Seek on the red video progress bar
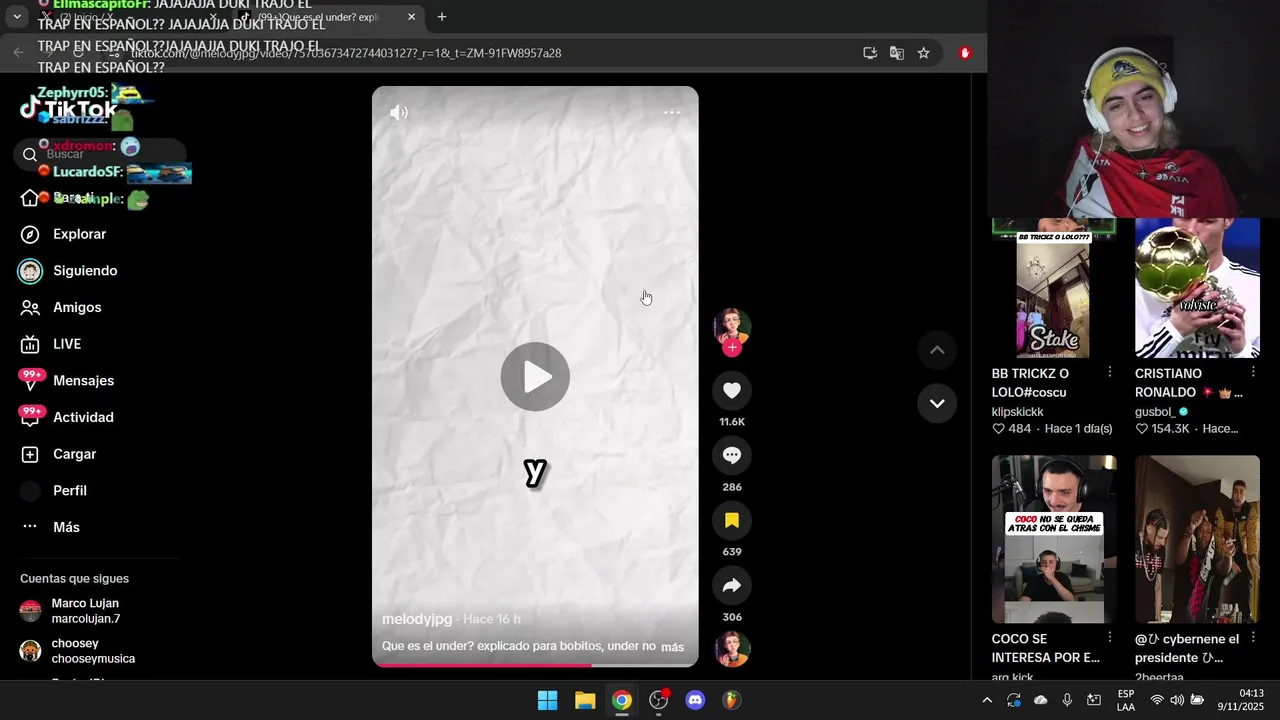1280x720 pixels. [x=535, y=665]
